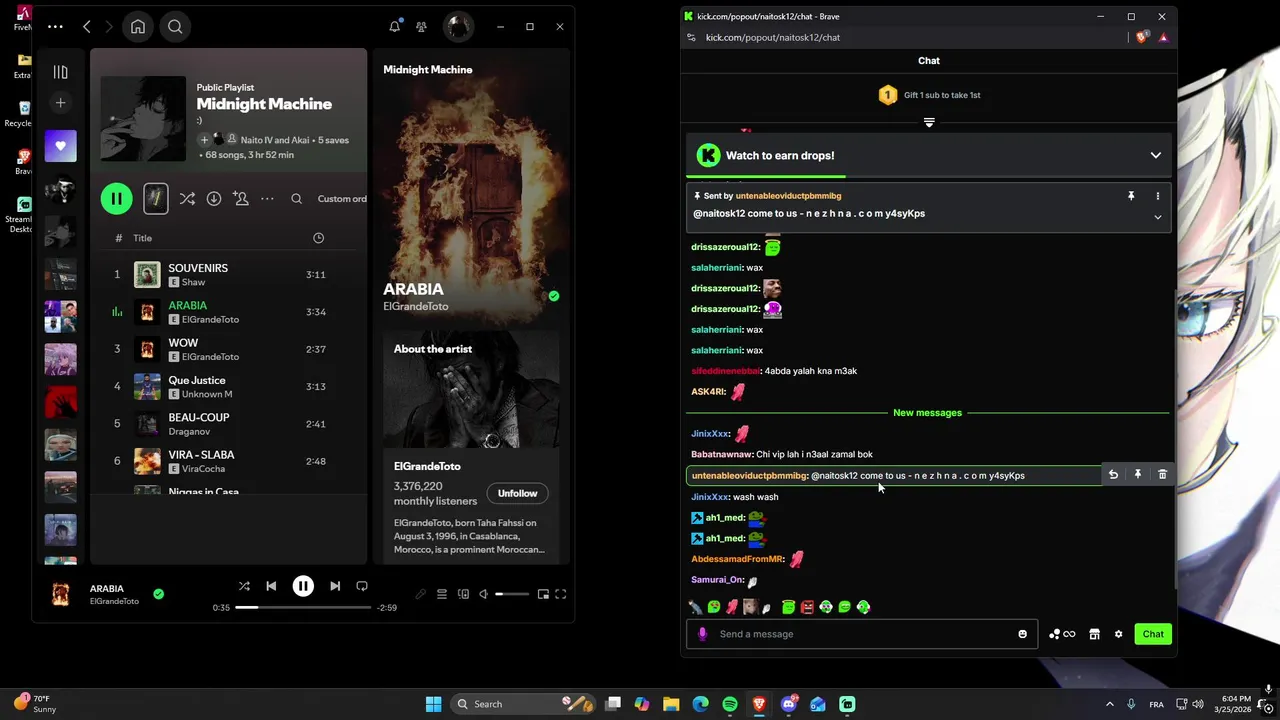Open Liked Songs in the Spotify sidebar
This screenshot has height=720, width=1280.
point(60,146)
